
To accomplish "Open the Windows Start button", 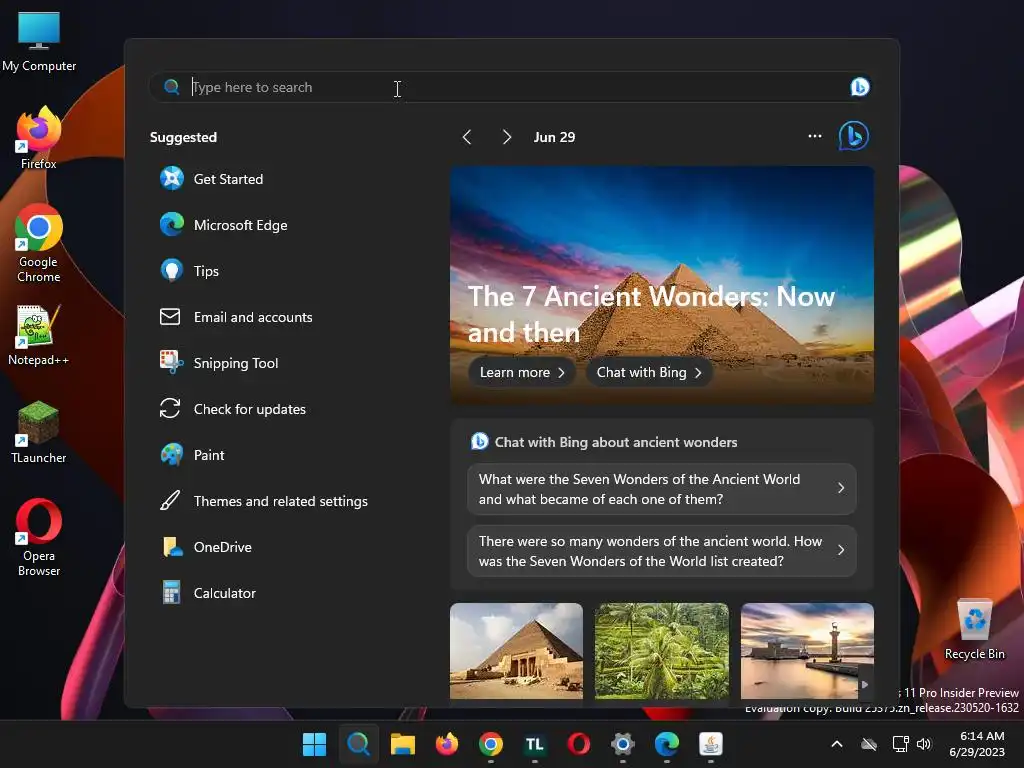I will (314, 744).
